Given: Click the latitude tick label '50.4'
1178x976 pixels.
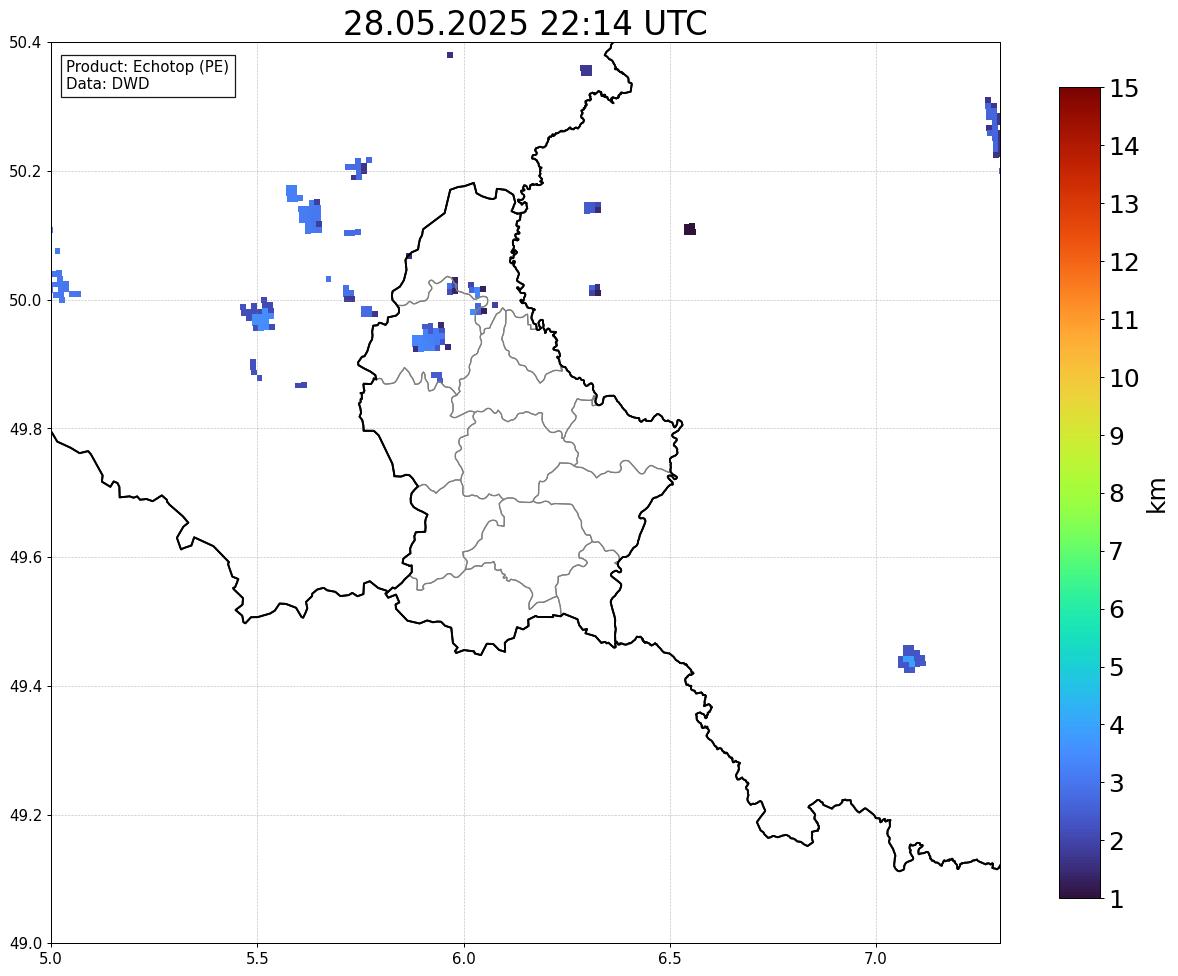Looking at the screenshot, I should 25,43.
